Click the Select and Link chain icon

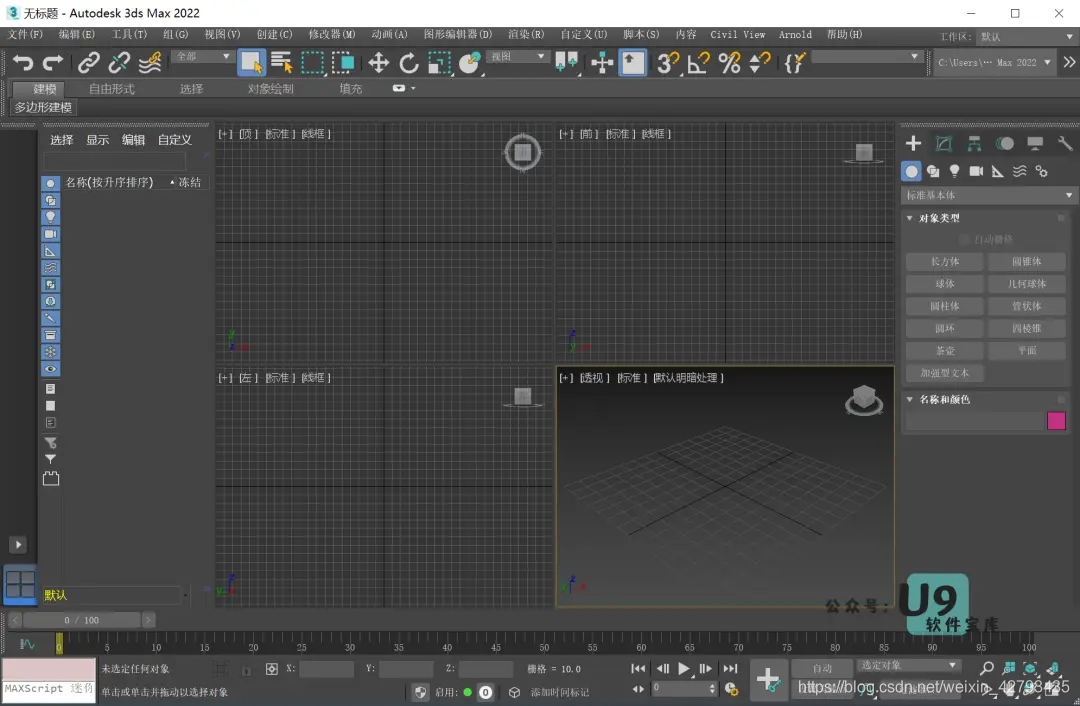(x=89, y=63)
